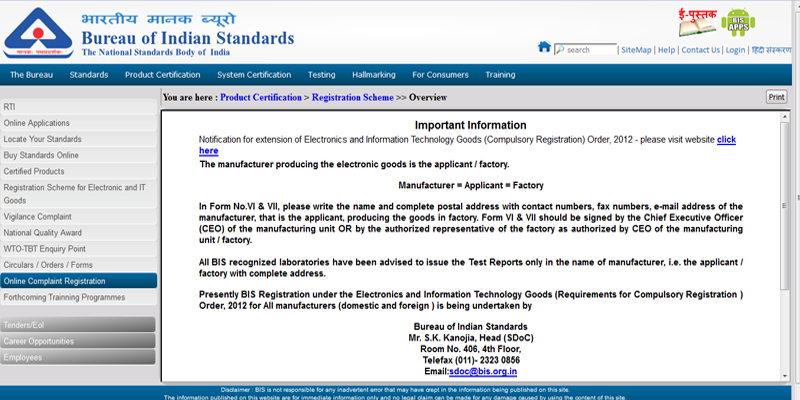Go to homepage via house icon
The height and width of the screenshot is (400, 800).
click(x=544, y=48)
